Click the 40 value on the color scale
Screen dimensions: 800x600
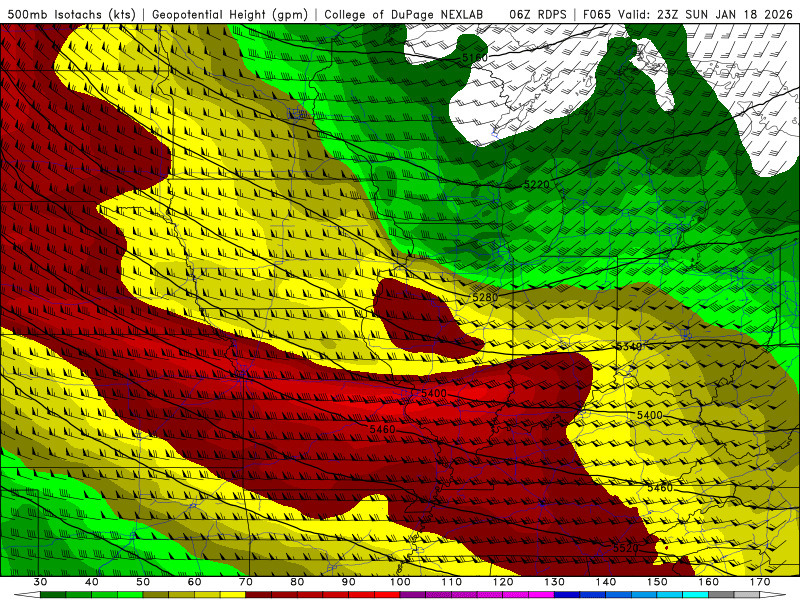[x=92, y=582]
